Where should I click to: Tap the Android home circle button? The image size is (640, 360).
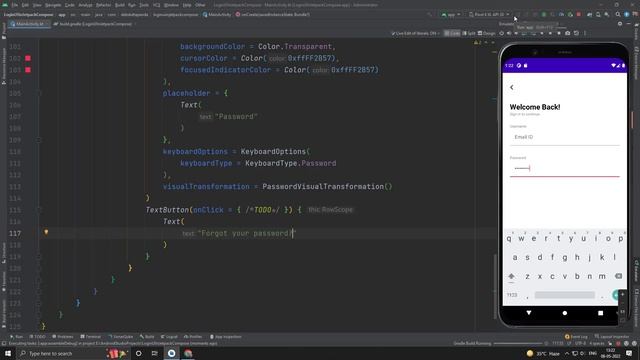point(565,313)
